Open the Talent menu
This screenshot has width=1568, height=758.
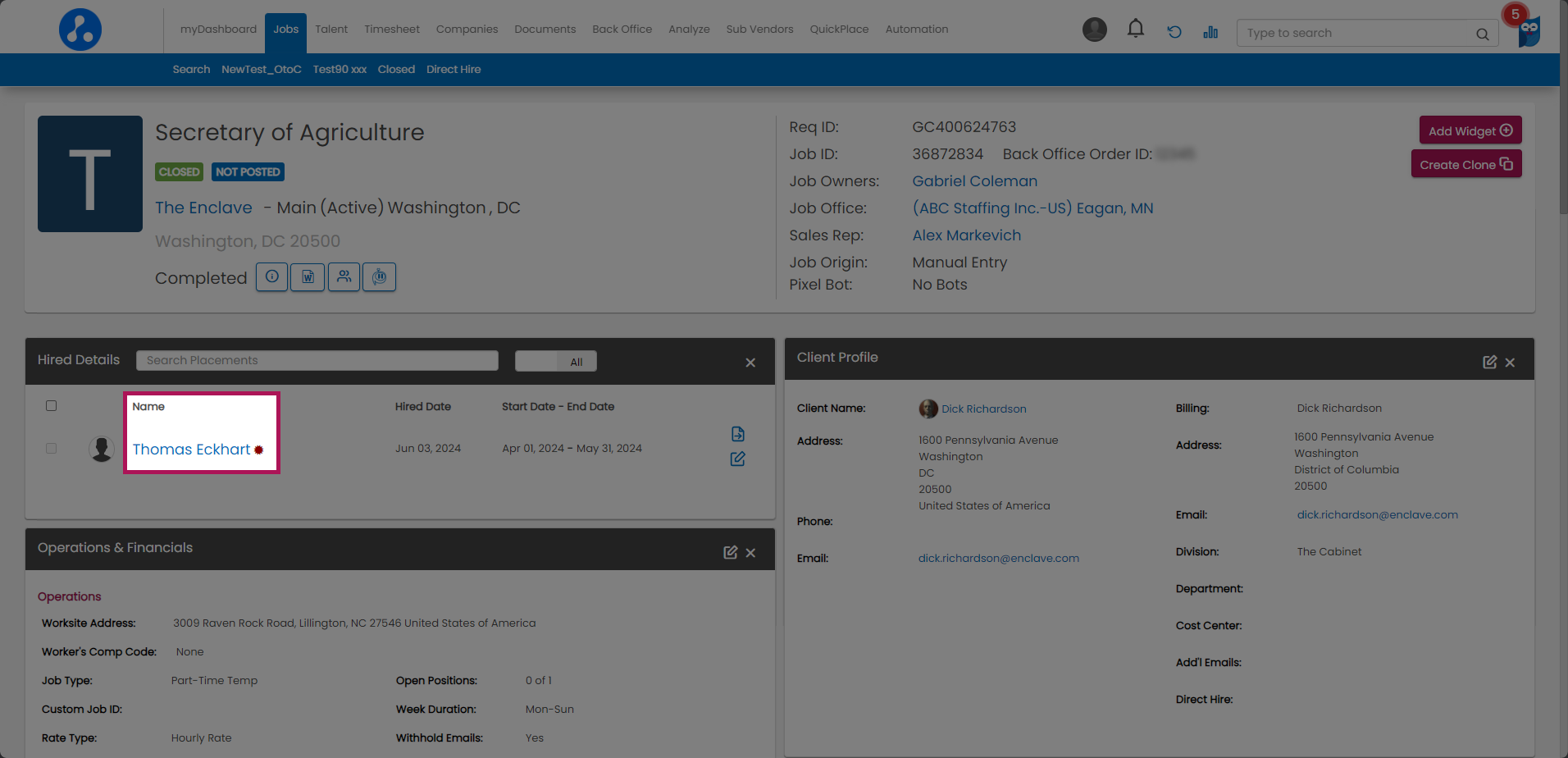[x=331, y=30]
